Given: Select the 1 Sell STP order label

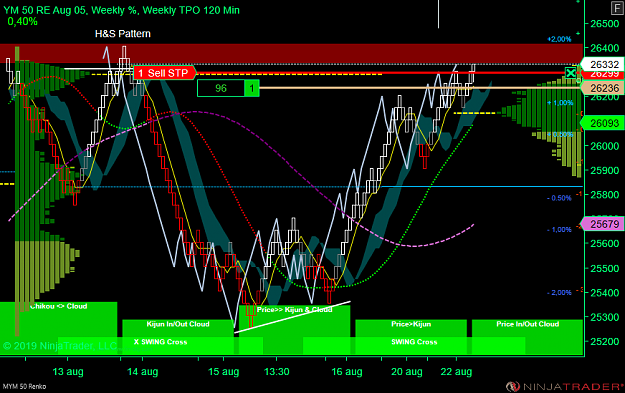Looking at the screenshot, I should [x=165, y=73].
